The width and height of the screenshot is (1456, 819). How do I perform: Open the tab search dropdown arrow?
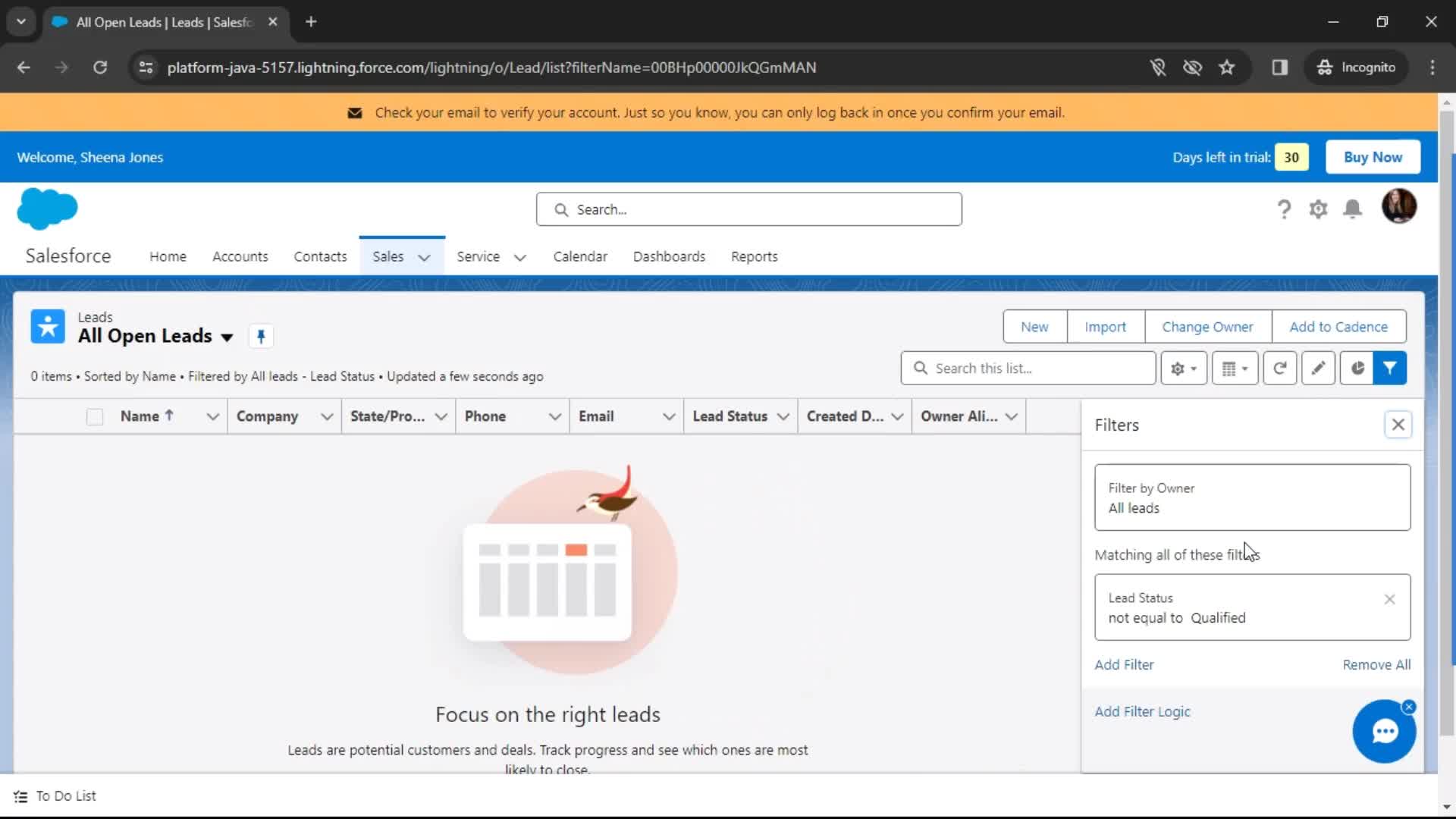coord(21,22)
